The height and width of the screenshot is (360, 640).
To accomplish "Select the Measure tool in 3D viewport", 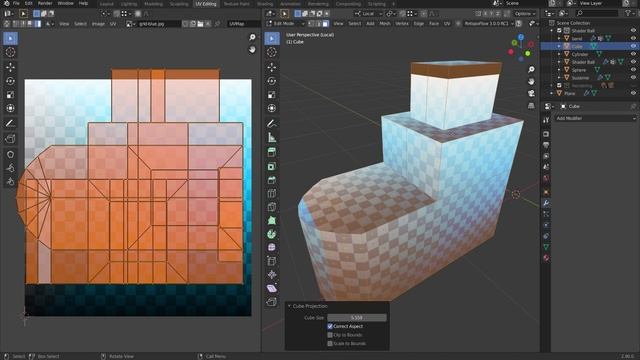I will point(272,138).
